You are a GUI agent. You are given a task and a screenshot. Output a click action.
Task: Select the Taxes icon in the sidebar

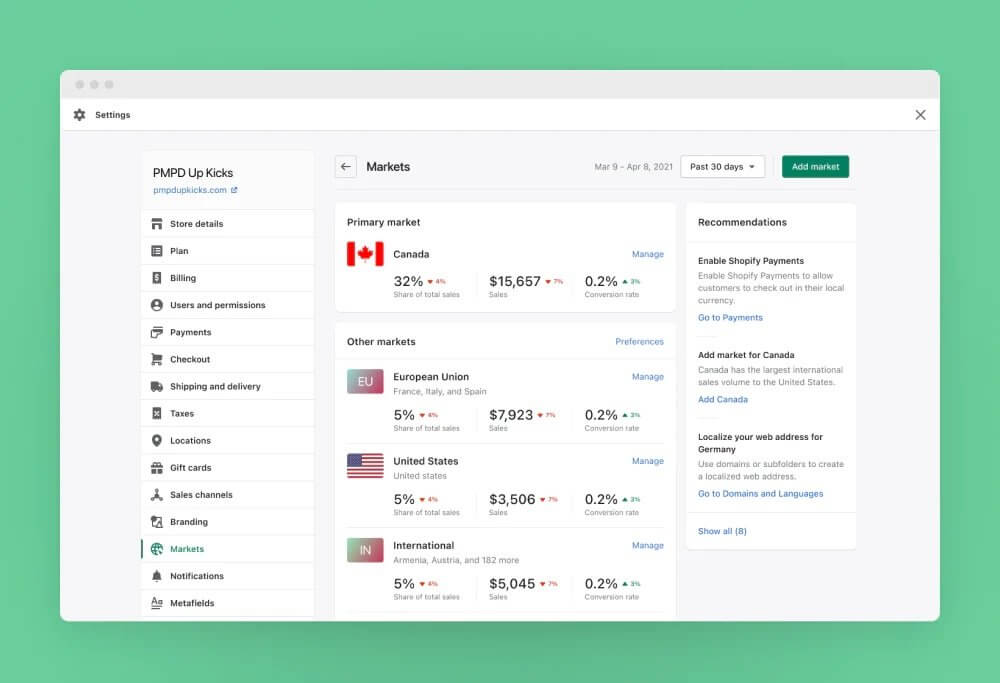[x=156, y=413]
